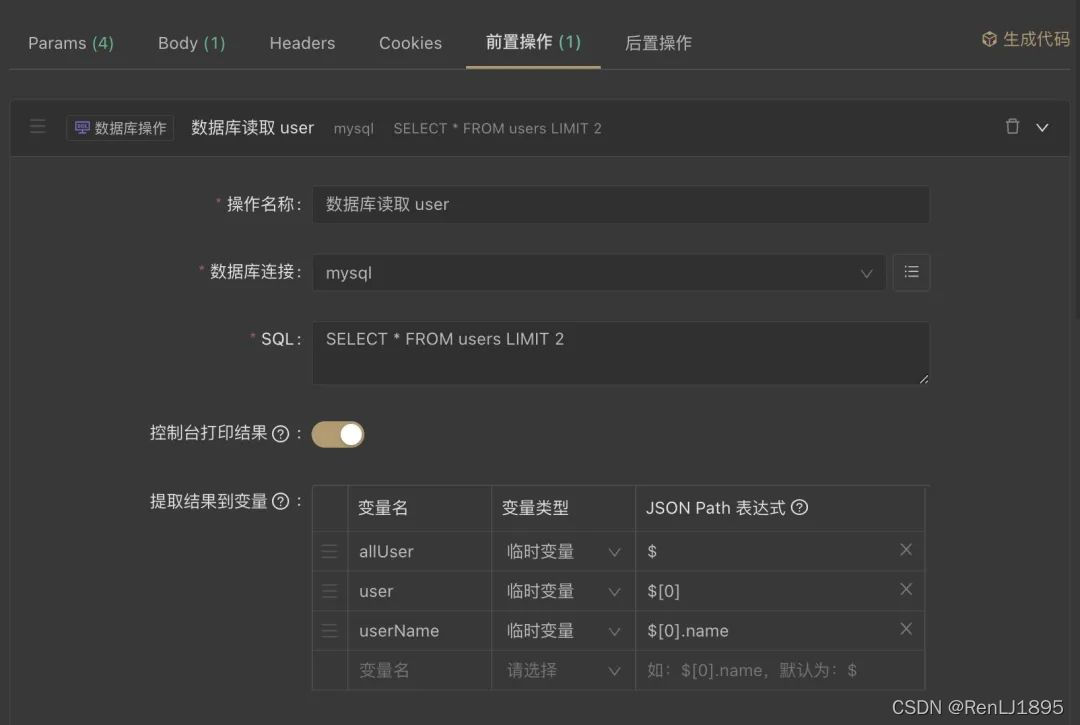Click the resize handle of SQL textarea
Screen dimensions: 1080x725
point(924,379)
